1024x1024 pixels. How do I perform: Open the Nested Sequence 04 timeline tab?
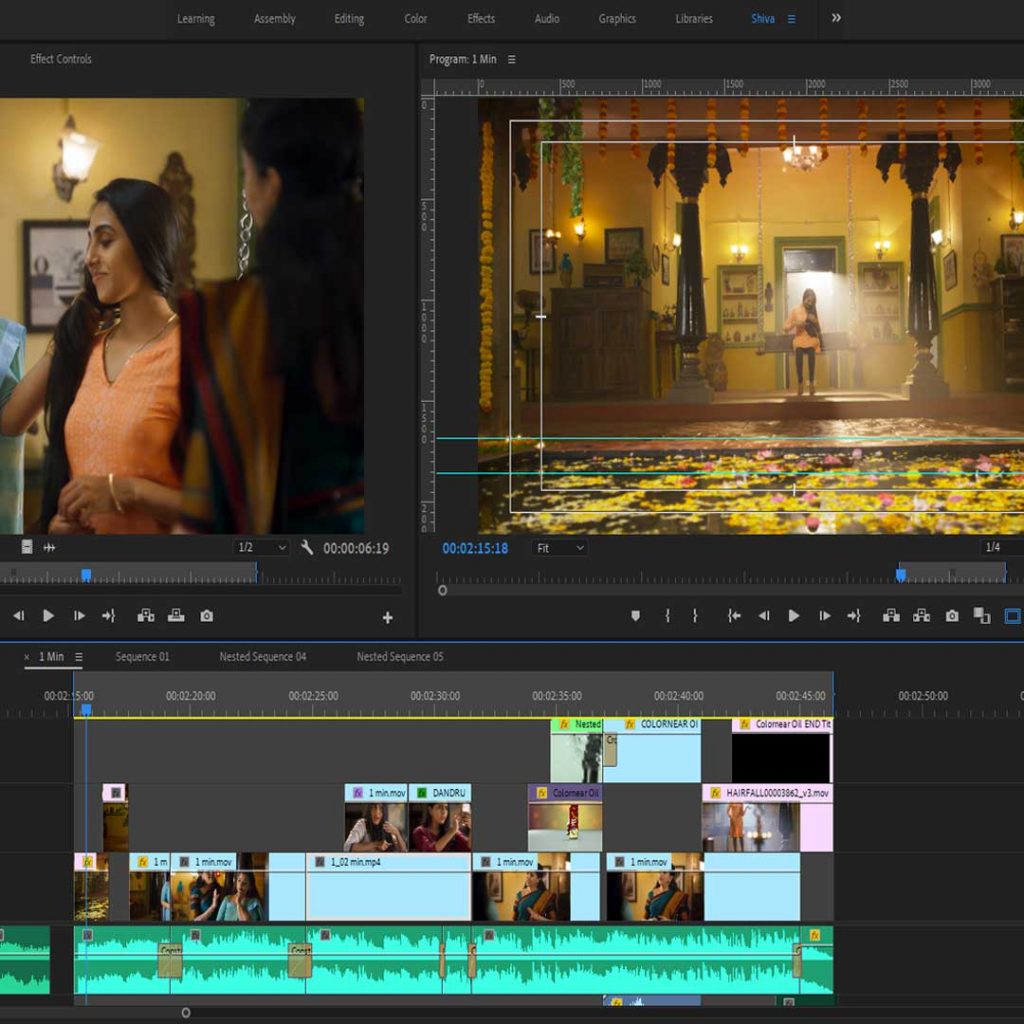click(262, 657)
